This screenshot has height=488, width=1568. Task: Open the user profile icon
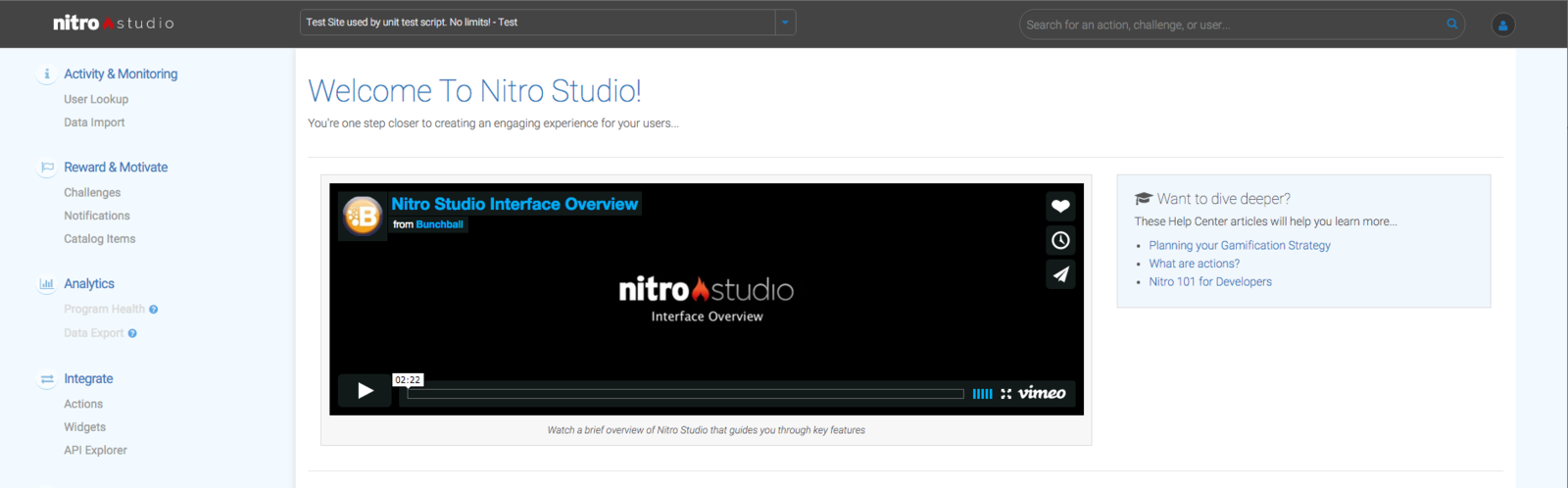(x=1503, y=24)
